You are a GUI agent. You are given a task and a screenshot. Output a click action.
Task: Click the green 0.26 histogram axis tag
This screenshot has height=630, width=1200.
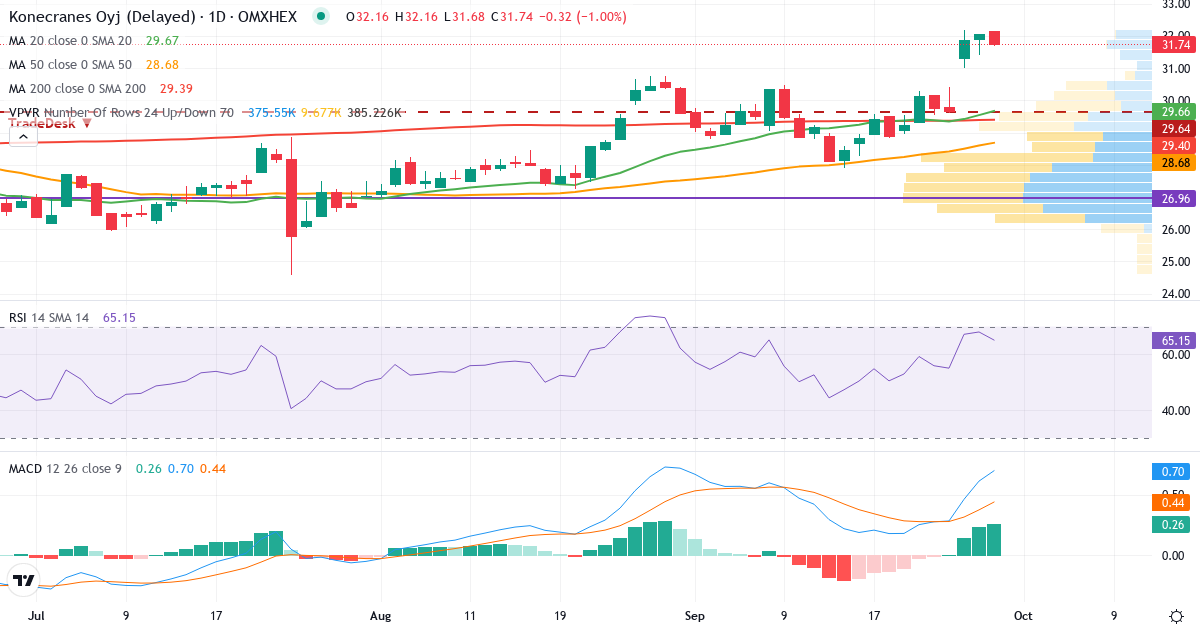click(1173, 524)
